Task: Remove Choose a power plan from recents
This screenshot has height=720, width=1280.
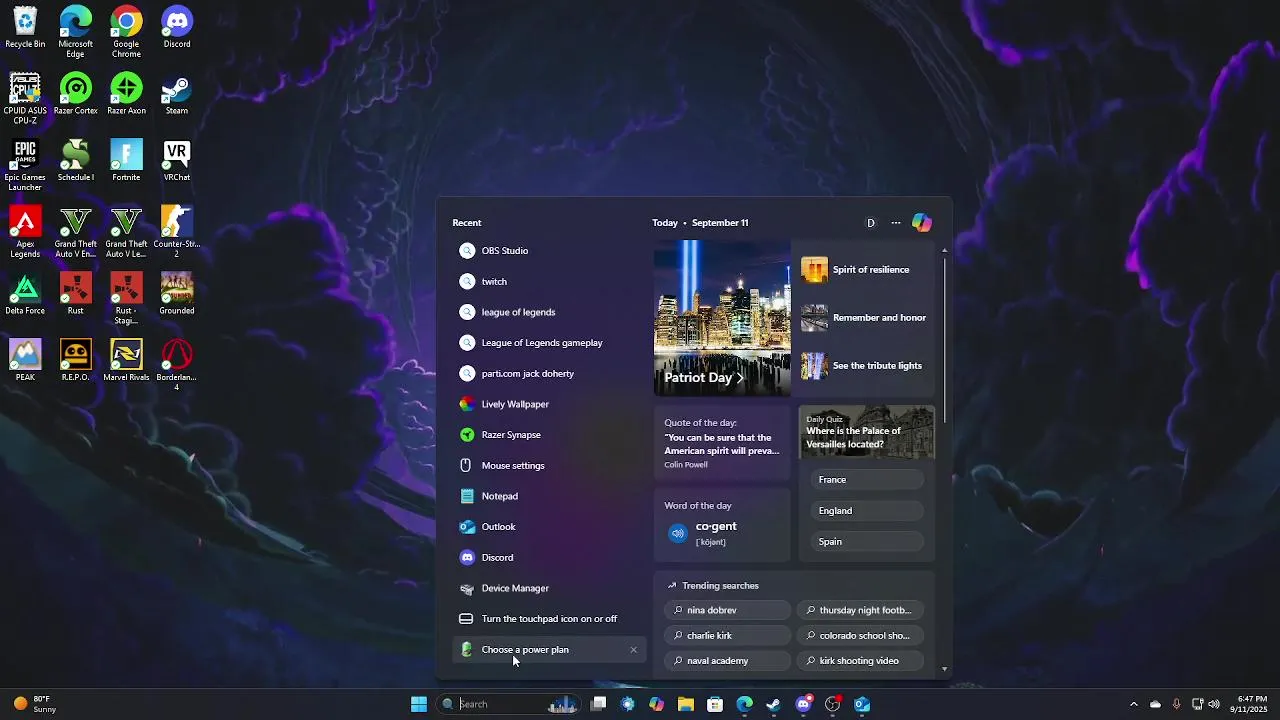Action: click(633, 650)
